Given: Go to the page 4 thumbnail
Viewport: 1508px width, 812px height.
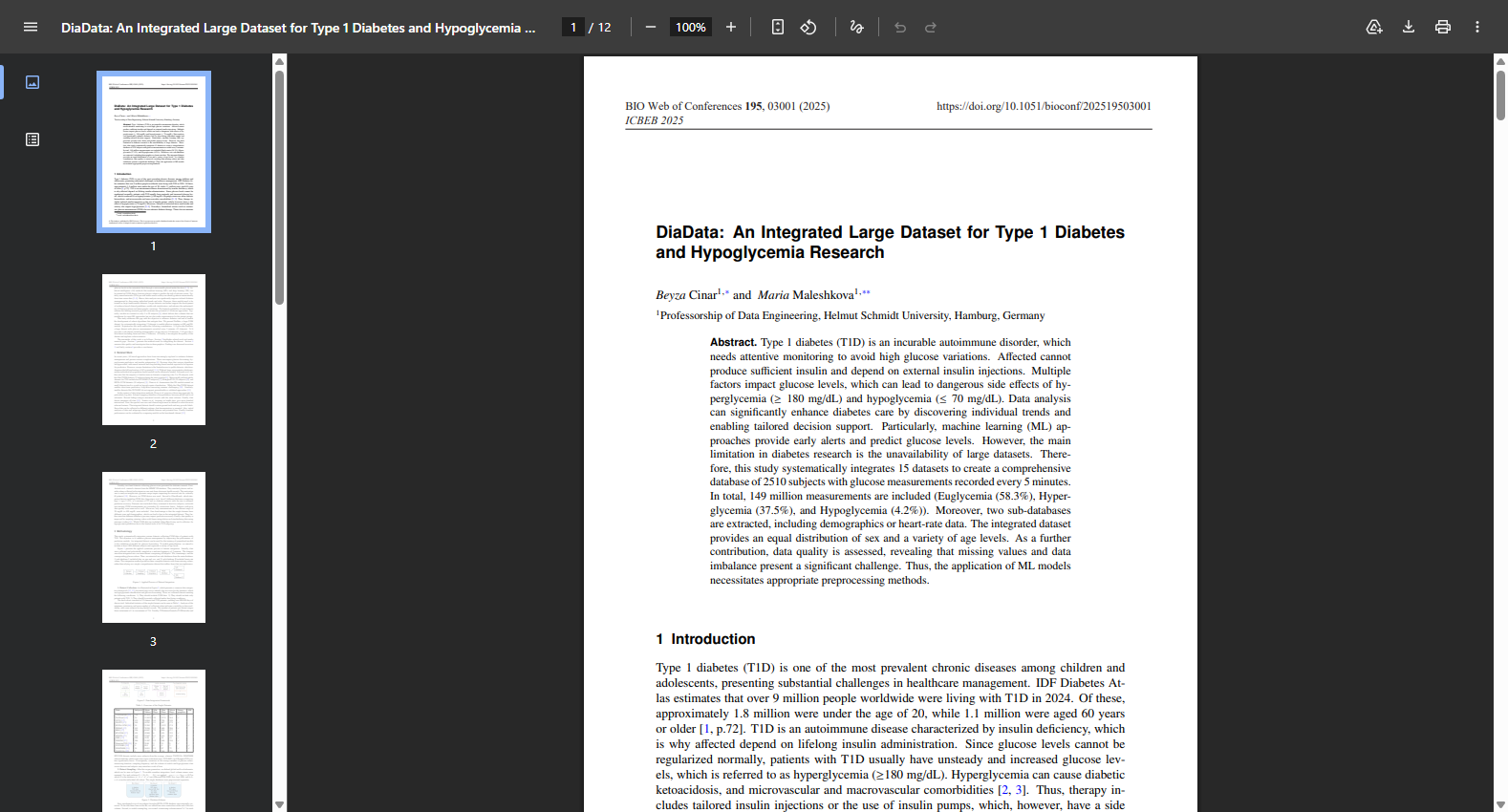Looking at the screenshot, I should coord(154,740).
